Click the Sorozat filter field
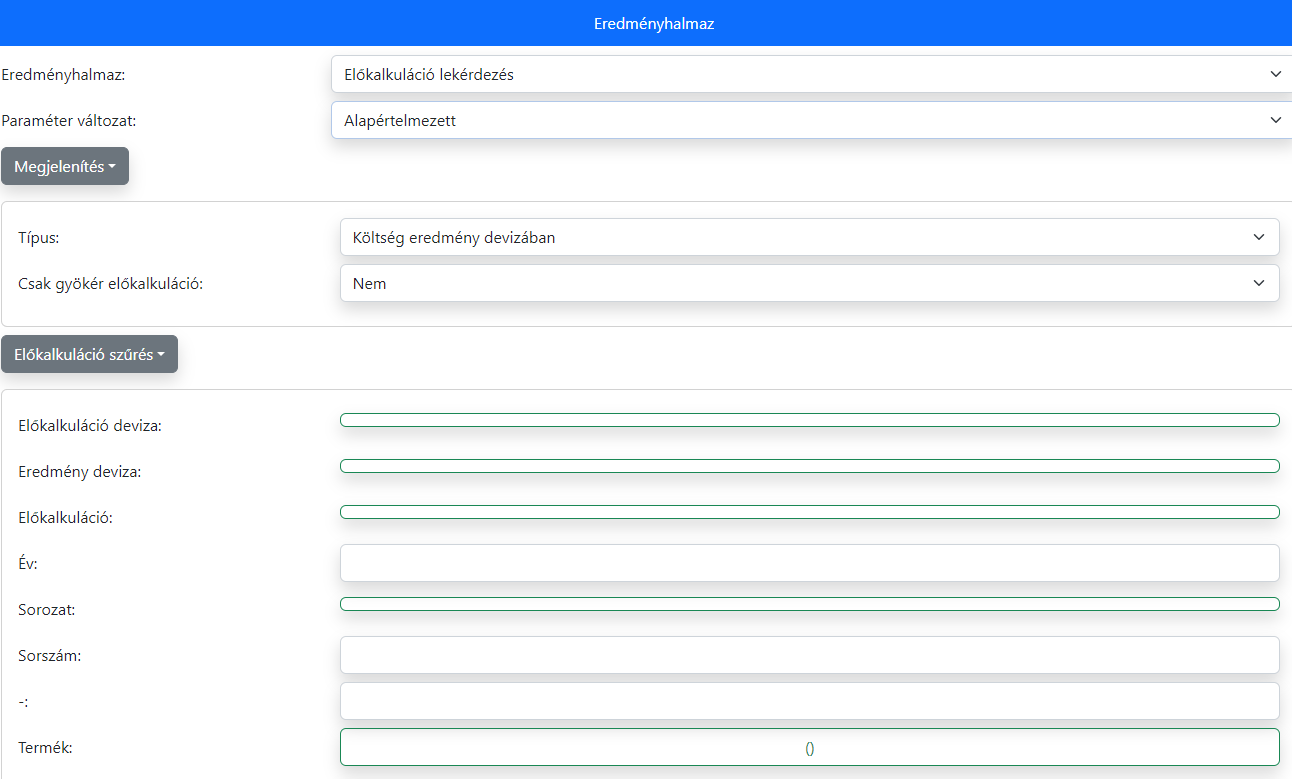The image size is (1292, 779). pyautogui.click(x=810, y=604)
